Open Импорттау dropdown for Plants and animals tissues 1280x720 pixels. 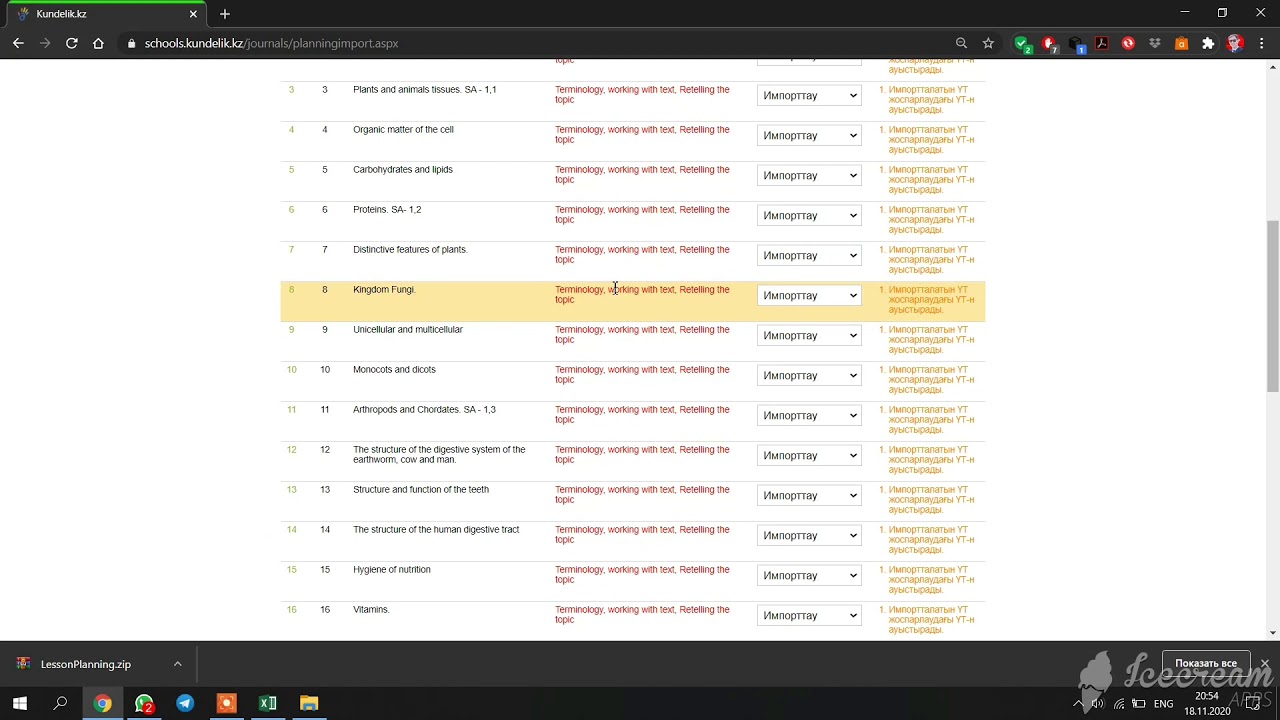pyautogui.click(x=809, y=95)
